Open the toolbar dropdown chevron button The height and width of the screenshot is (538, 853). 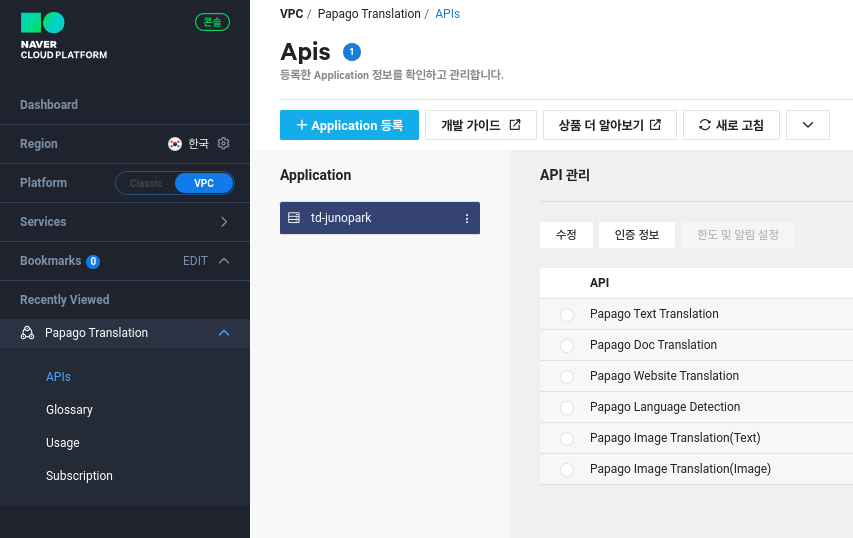point(808,125)
